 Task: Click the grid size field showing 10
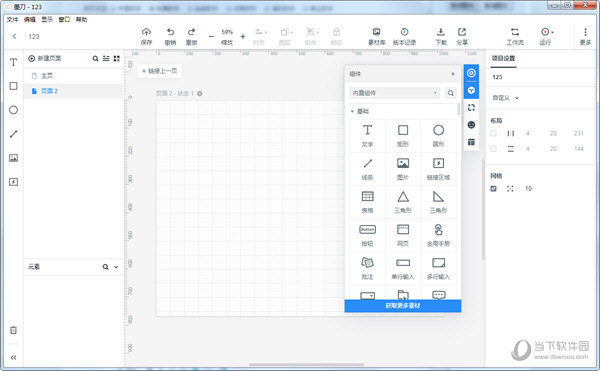528,189
